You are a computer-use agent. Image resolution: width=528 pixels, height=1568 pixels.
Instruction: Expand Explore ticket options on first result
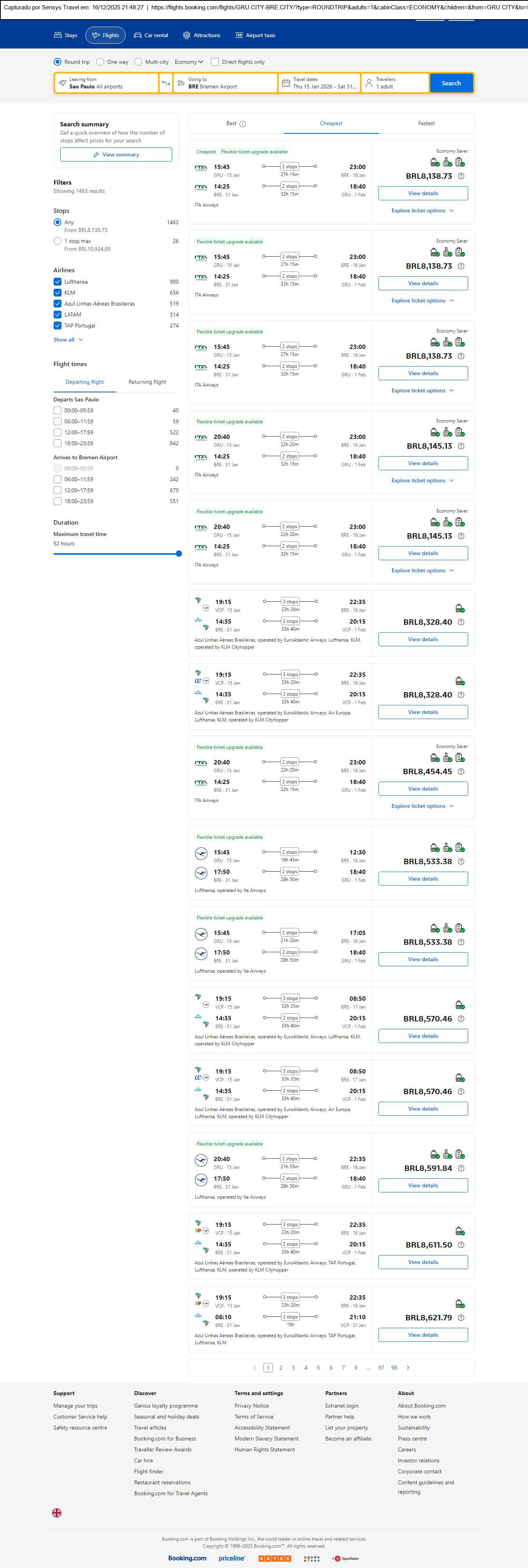[x=423, y=210]
